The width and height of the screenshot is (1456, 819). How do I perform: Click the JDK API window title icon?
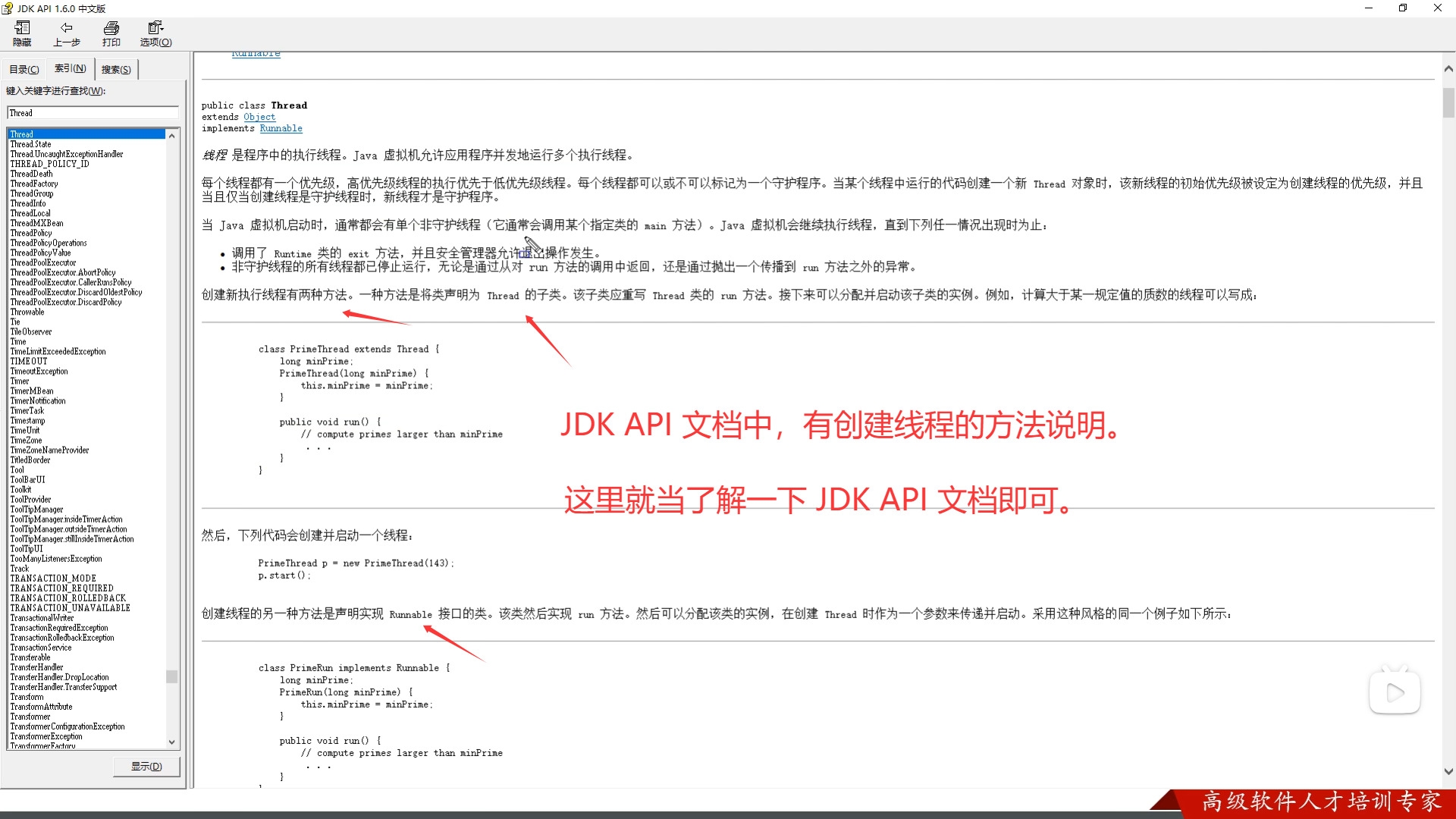8,8
